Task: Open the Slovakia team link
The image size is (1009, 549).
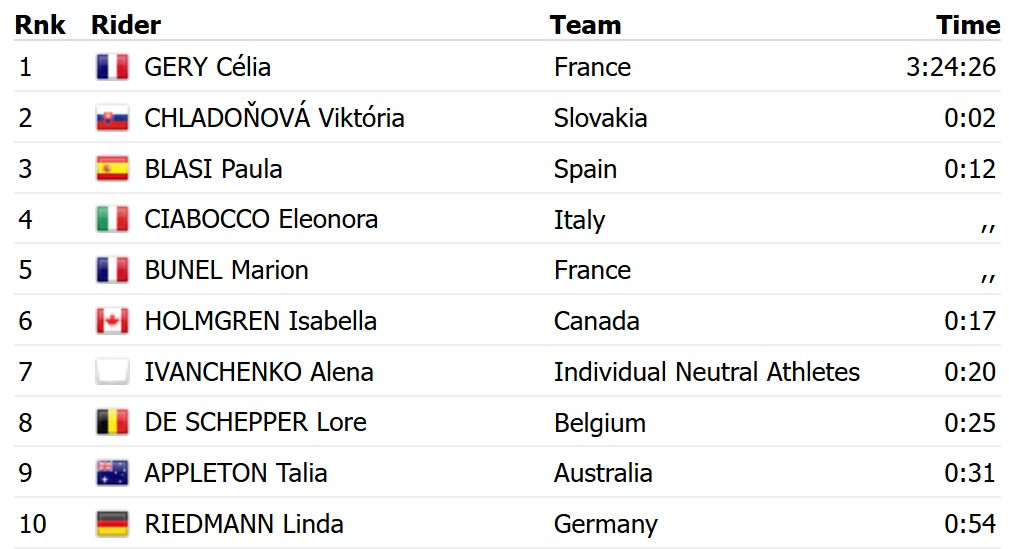Action: click(600, 118)
